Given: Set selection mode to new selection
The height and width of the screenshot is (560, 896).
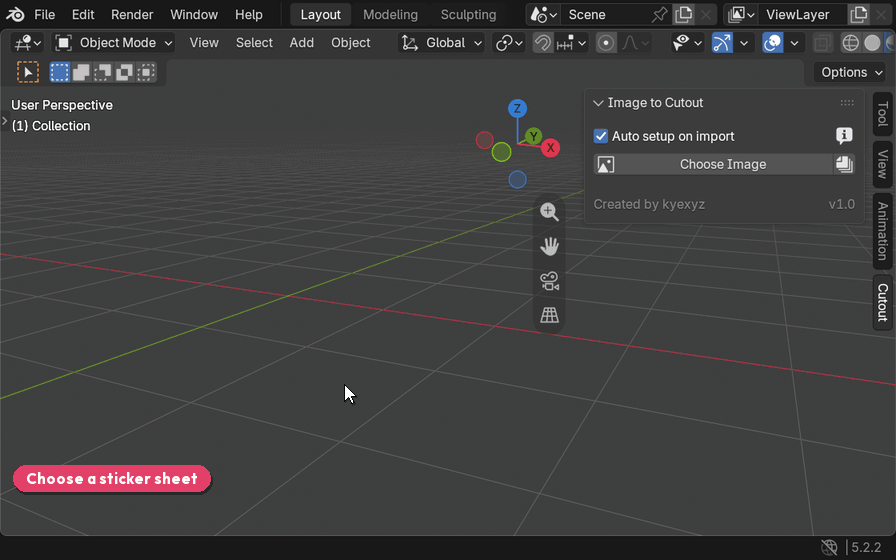Looking at the screenshot, I should point(59,73).
